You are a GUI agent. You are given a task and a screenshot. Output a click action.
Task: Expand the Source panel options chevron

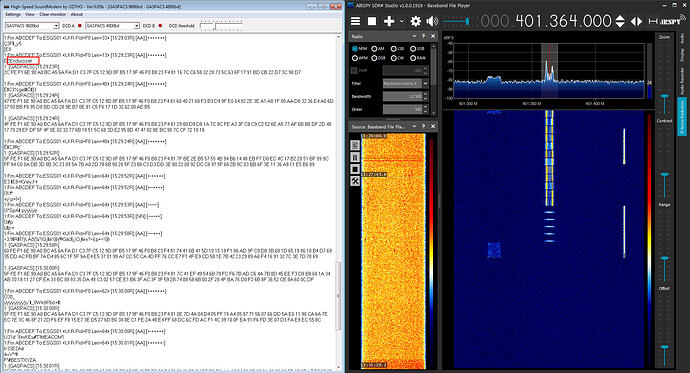(414, 126)
